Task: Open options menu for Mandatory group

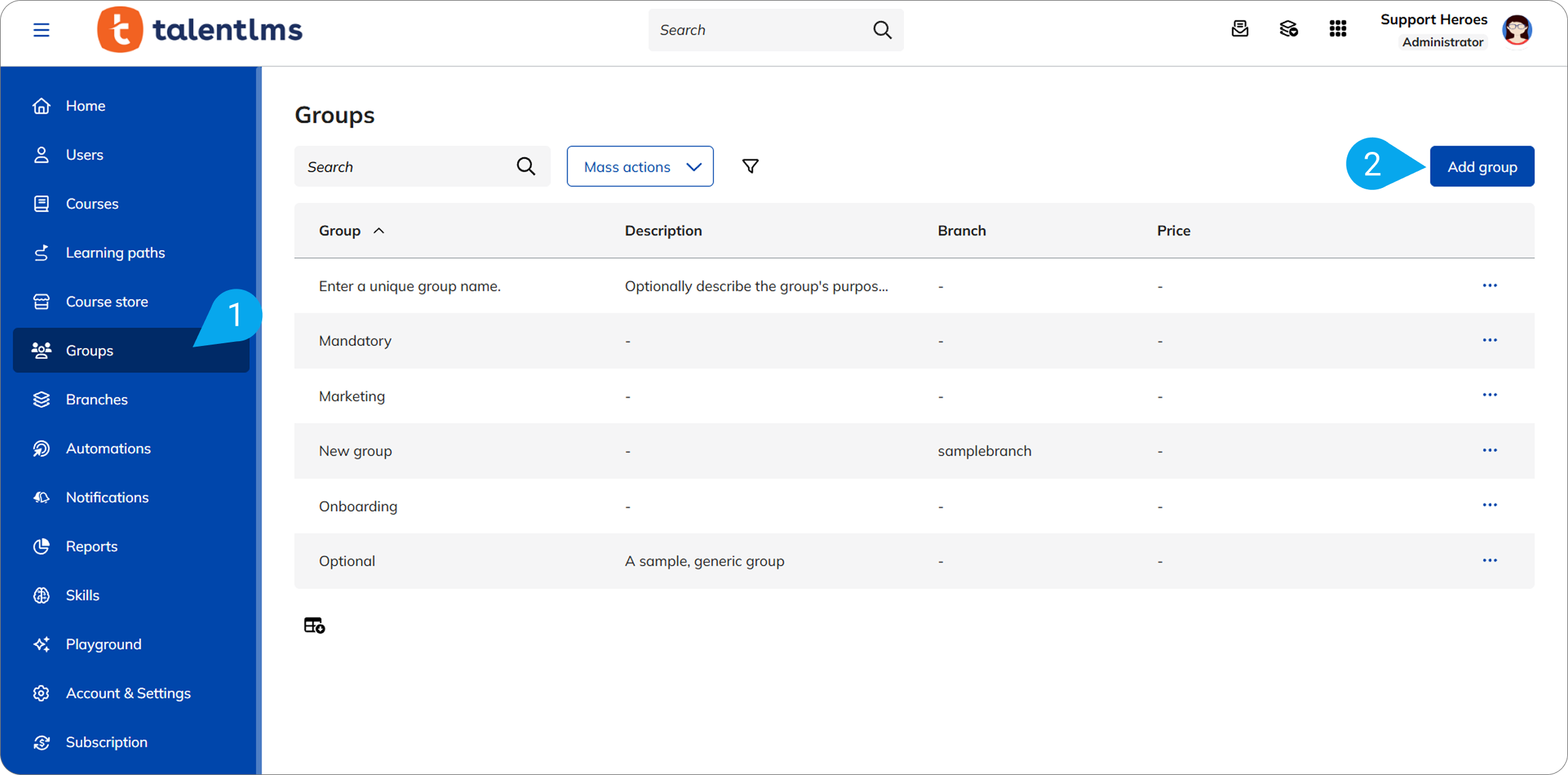Action: pos(1490,341)
